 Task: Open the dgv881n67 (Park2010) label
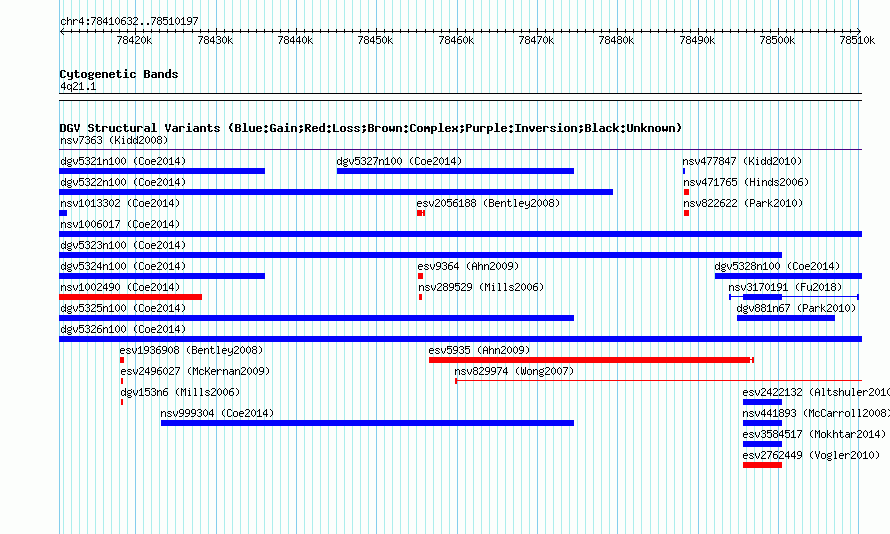pos(796,308)
